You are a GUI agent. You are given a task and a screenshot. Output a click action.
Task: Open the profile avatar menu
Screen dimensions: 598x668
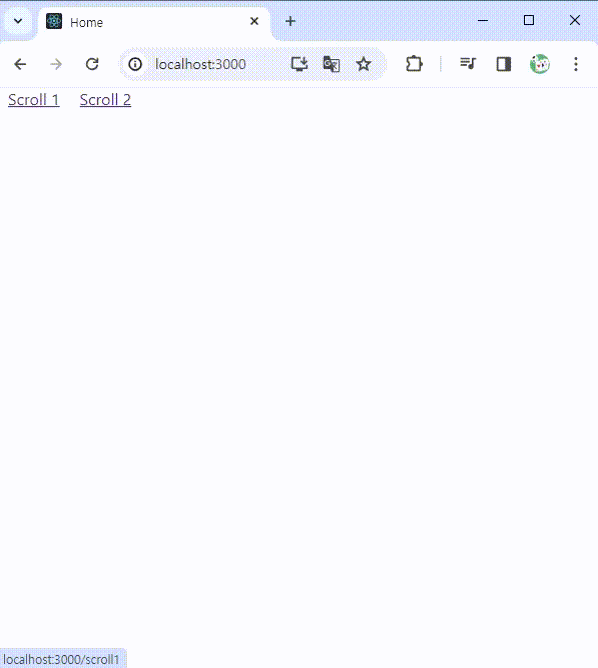540,64
